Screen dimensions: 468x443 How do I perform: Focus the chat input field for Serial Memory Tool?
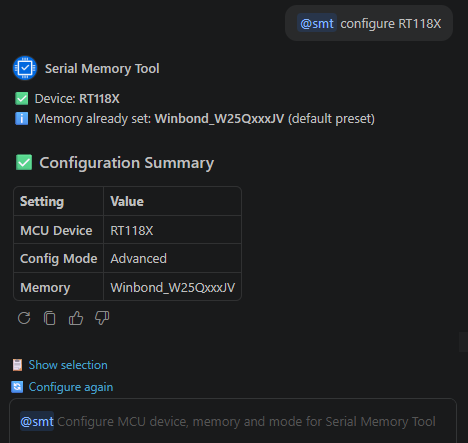click(x=233, y=421)
